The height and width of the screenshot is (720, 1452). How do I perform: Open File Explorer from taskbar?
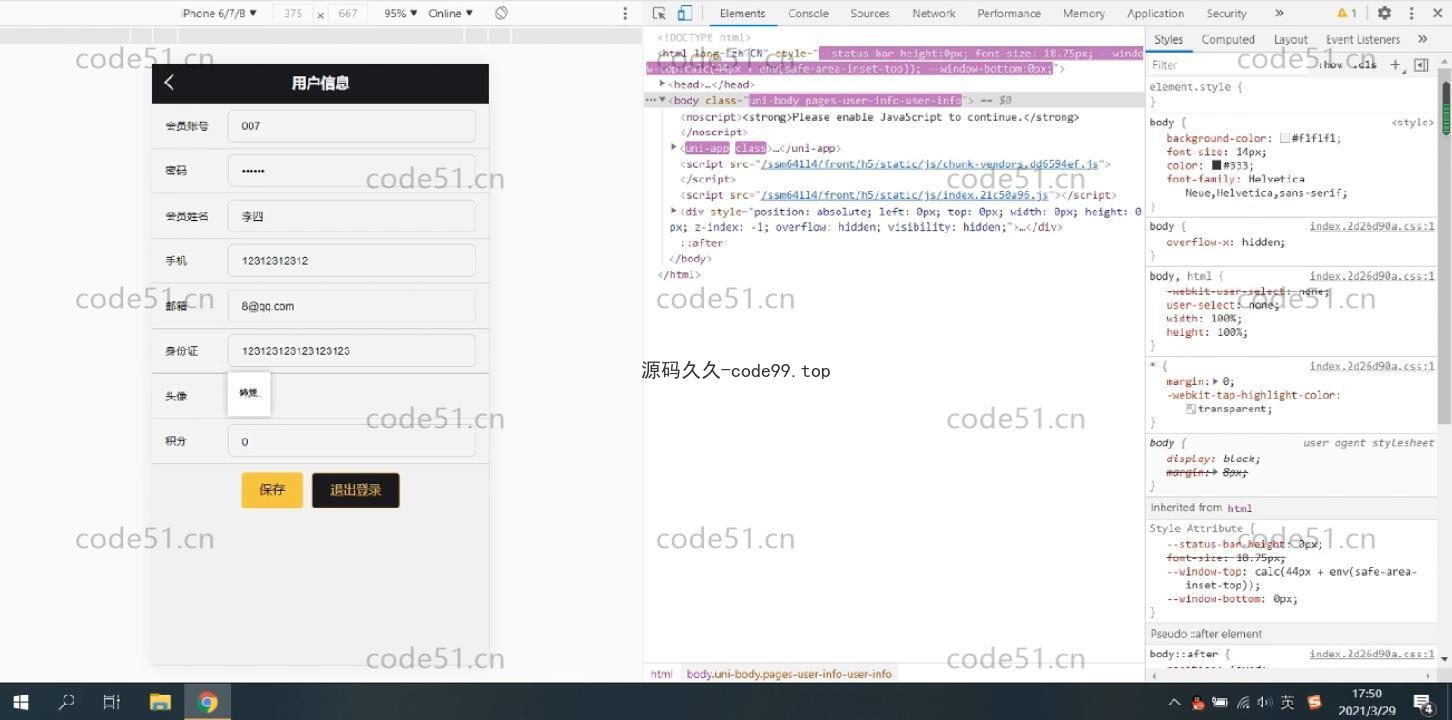click(x=160, y=702)
